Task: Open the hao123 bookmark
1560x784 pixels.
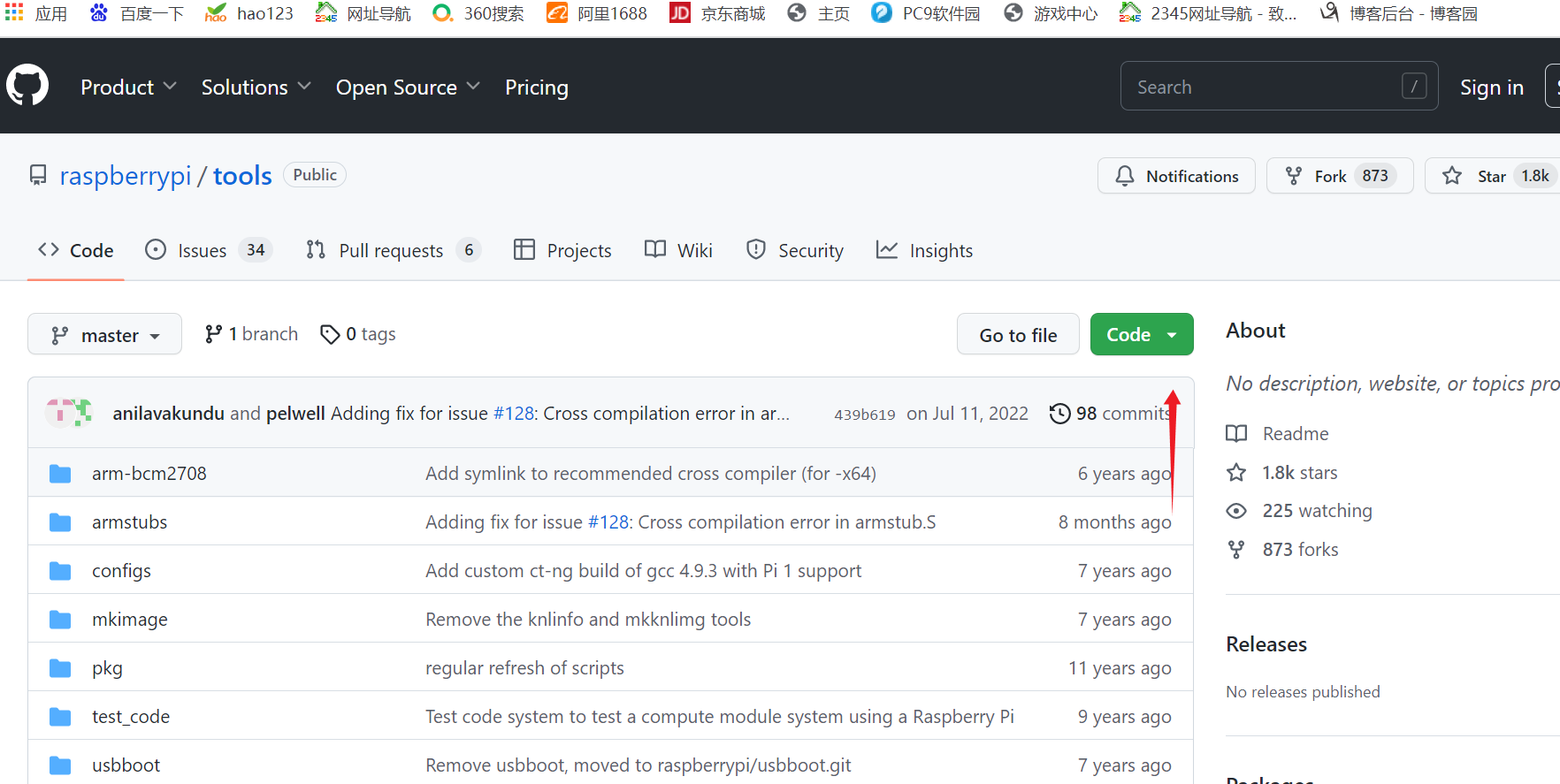Action: (x=249, y=13)
